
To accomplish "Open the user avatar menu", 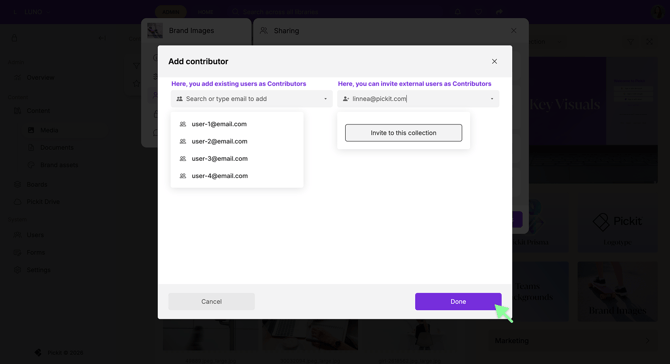I will pos(658,12).
